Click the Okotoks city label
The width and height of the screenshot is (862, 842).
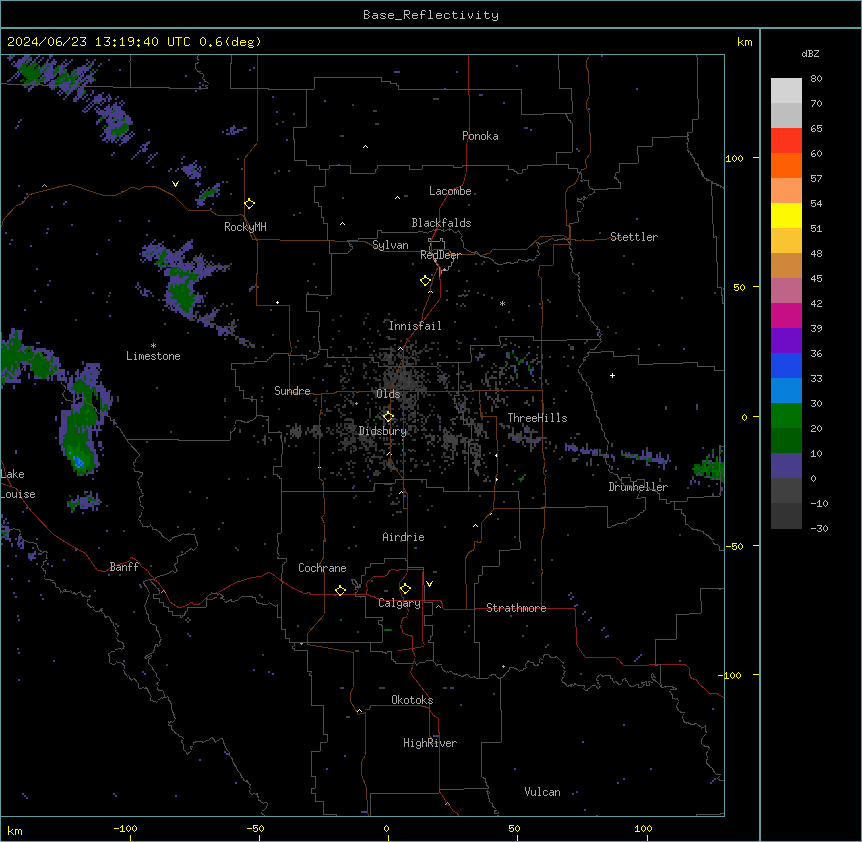[x=412, y=700]
